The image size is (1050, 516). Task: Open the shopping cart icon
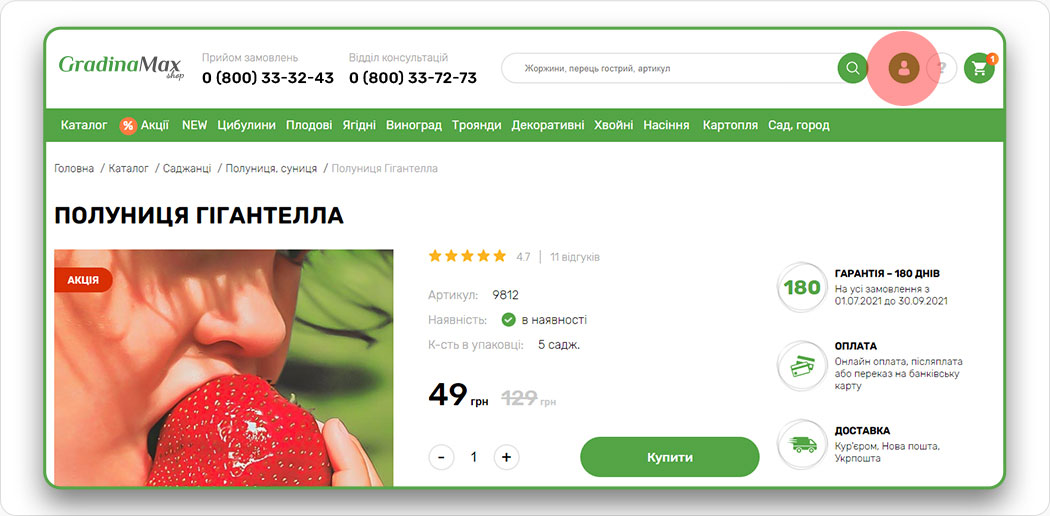(x=979, y=68)
